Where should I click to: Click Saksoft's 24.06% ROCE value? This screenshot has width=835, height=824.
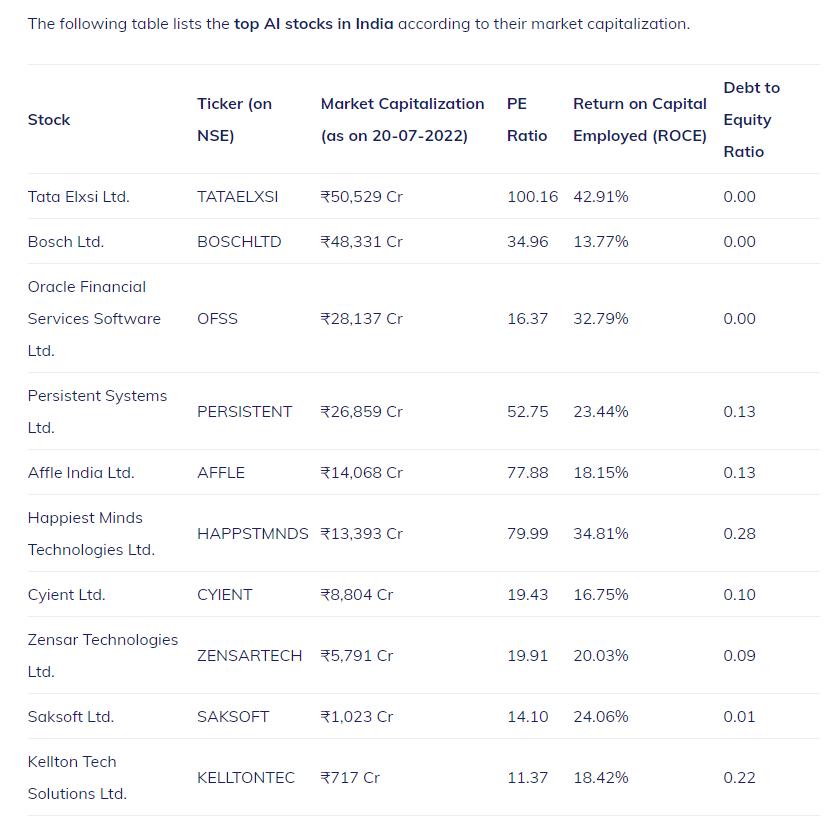[x=601, y=717]
